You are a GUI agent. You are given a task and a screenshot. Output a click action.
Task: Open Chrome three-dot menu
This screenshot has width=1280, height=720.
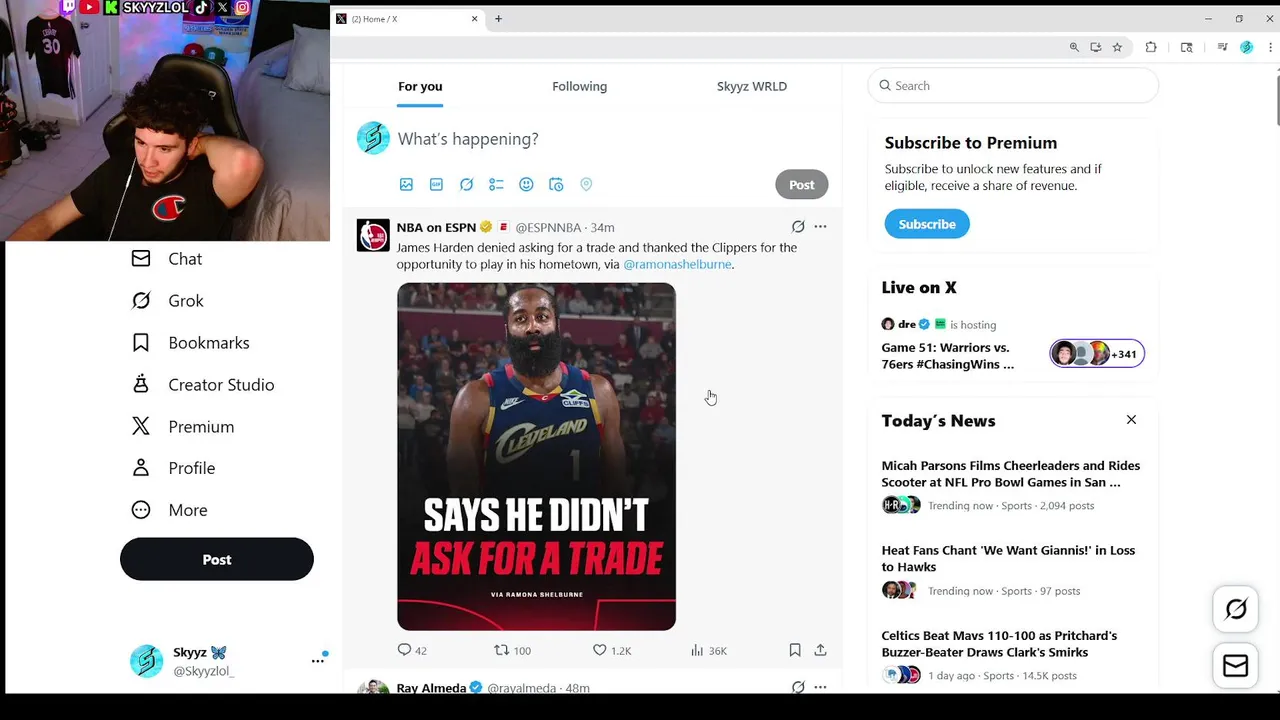[1269, 47]
